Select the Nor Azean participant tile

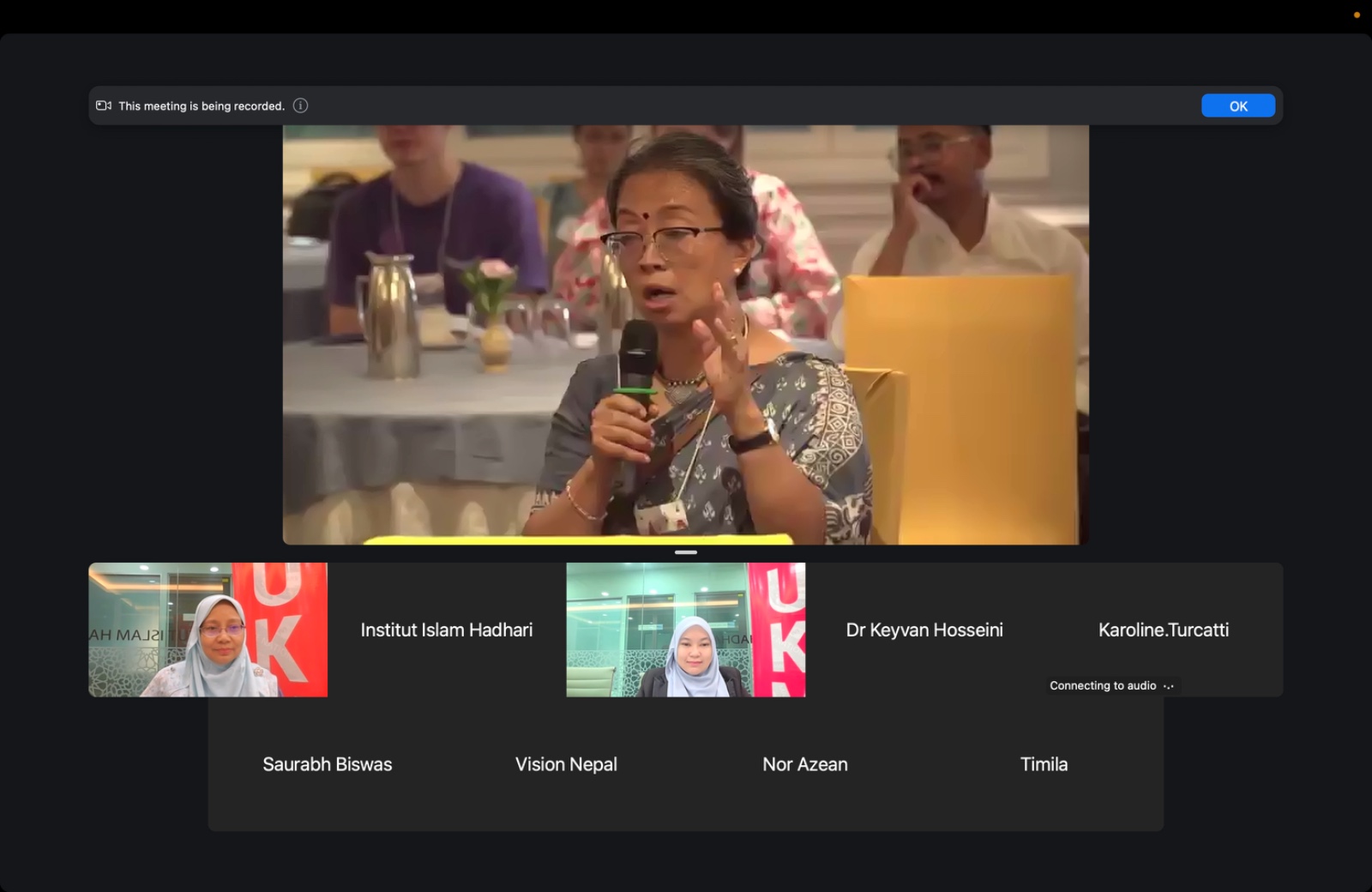(805, 764)
